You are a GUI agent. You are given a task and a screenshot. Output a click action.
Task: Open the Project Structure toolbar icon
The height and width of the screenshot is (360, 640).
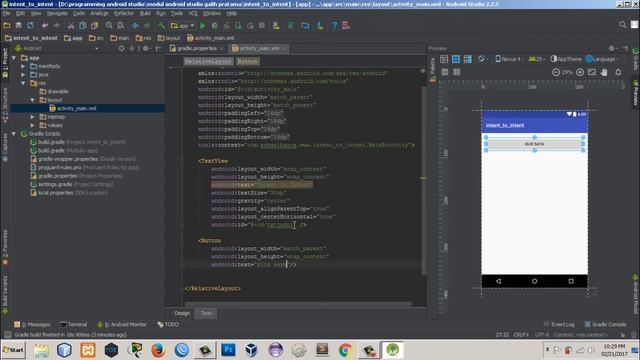[305, 25]
